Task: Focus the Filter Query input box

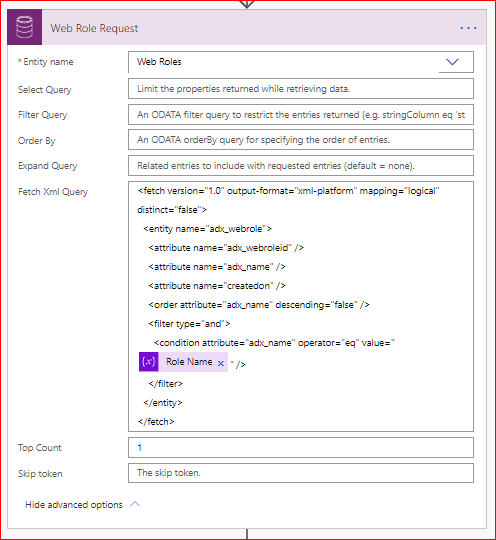Action: click(301, 115)
